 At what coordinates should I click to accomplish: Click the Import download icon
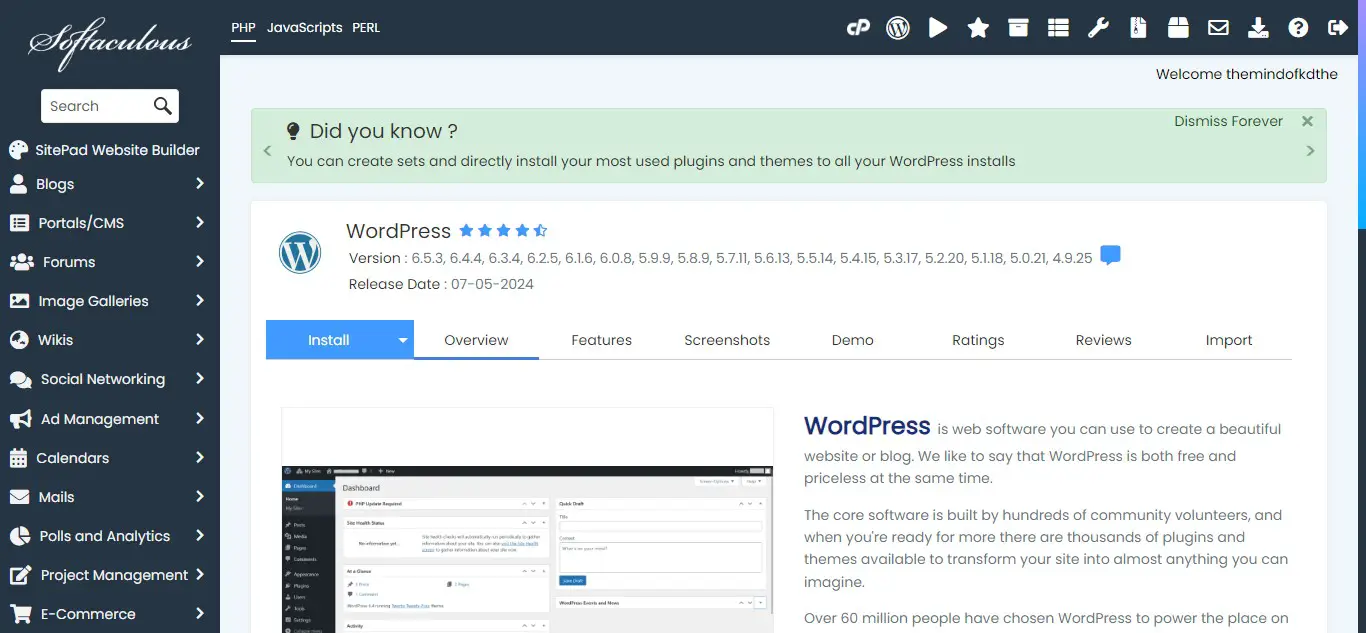(x=1258, y=28)
